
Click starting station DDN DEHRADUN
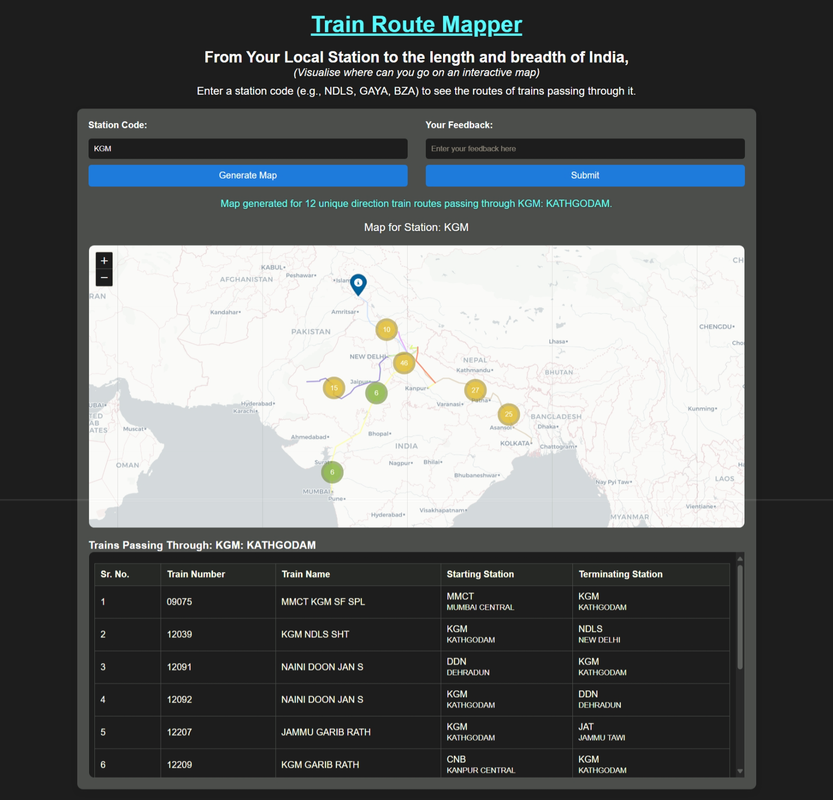[x=468, y=667]
